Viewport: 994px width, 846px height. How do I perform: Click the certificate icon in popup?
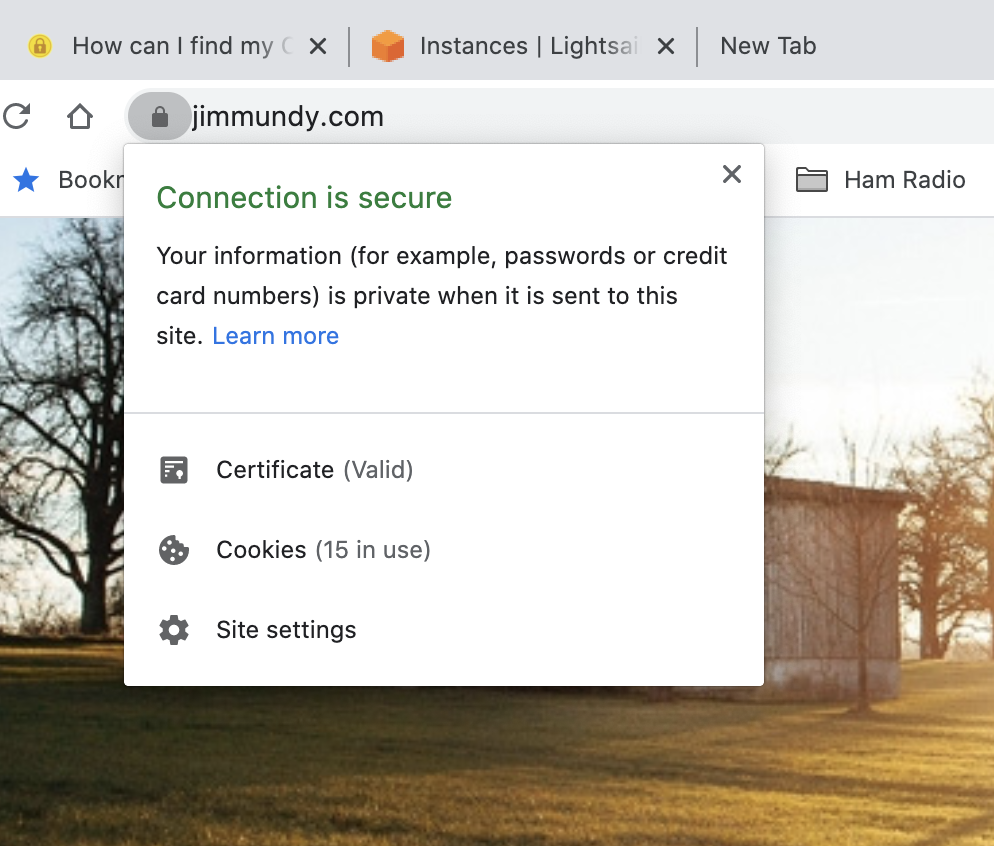pyautogui.click(x=174, y=470)
